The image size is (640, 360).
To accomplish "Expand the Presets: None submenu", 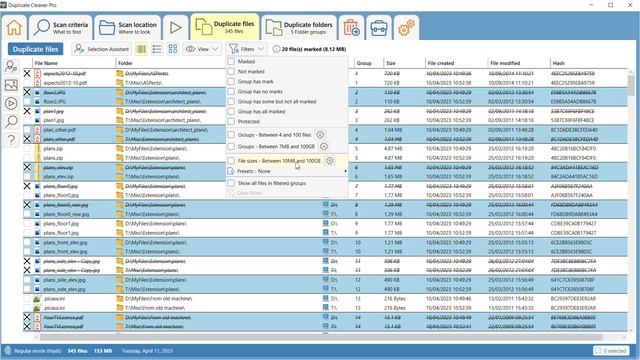I will coord(287,171).
